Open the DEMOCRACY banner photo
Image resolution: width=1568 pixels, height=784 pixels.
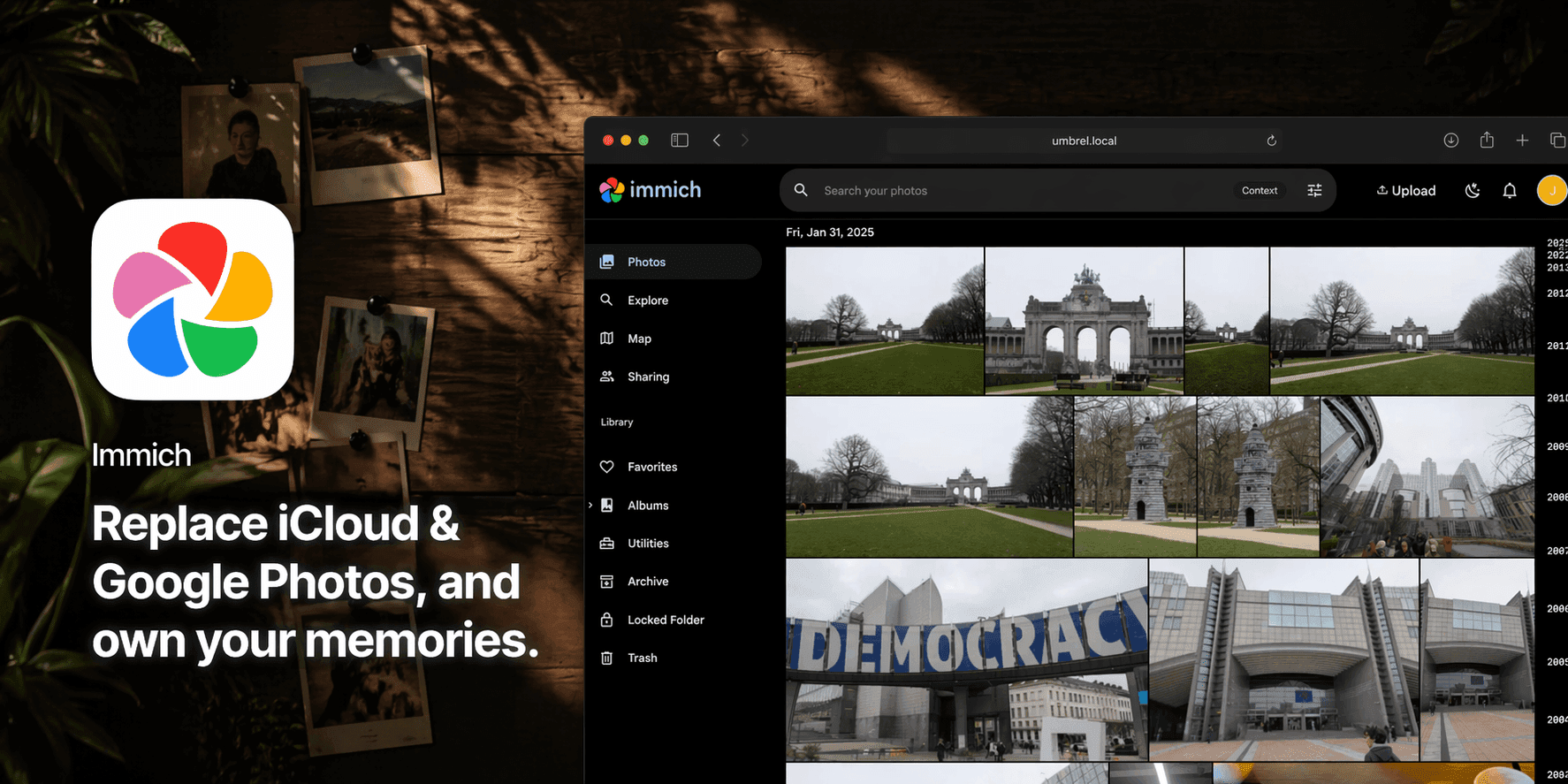[967, 659]
